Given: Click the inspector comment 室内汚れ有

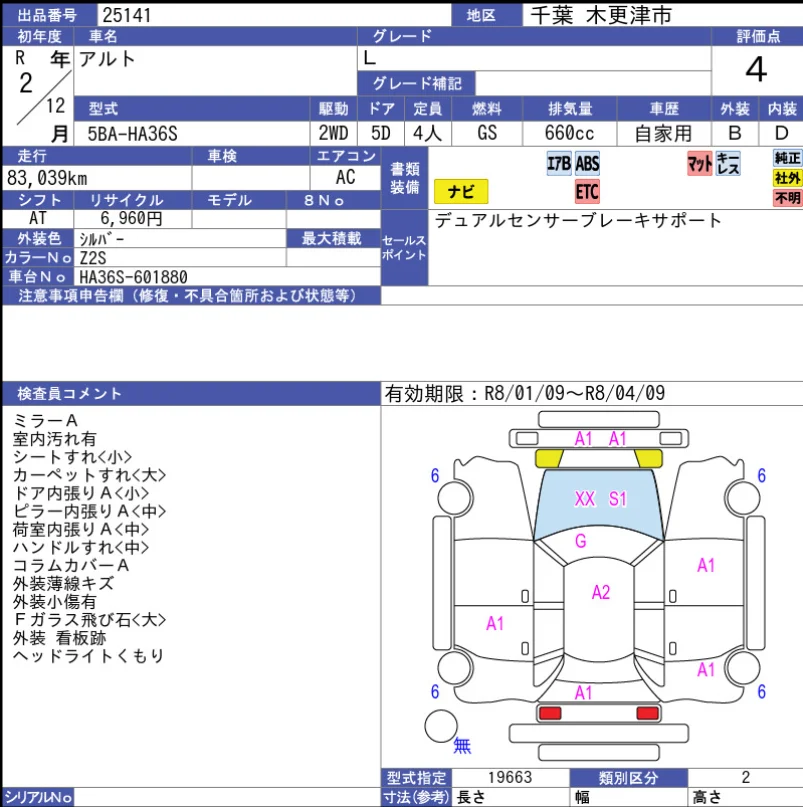Looking at the screenshot, I should (x=55, y=438).
